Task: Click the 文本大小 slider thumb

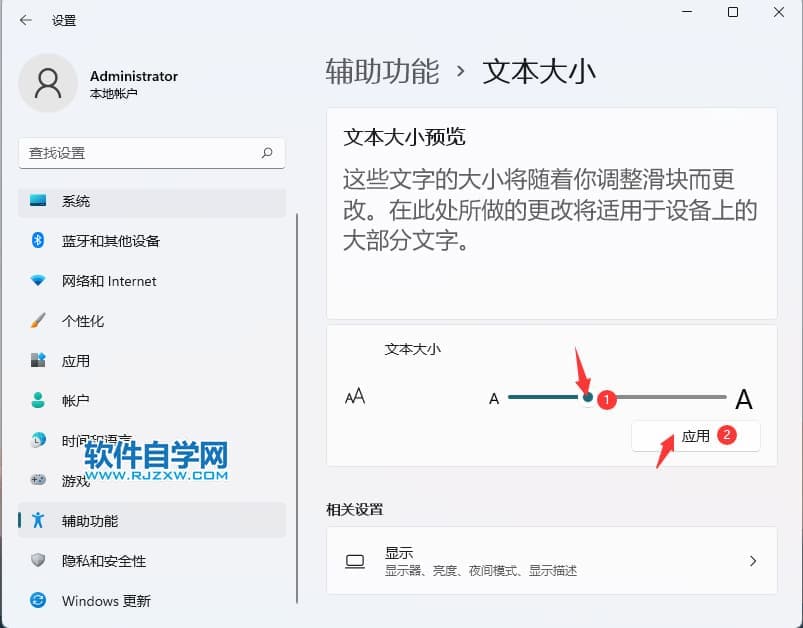Action: coord(588,398)
